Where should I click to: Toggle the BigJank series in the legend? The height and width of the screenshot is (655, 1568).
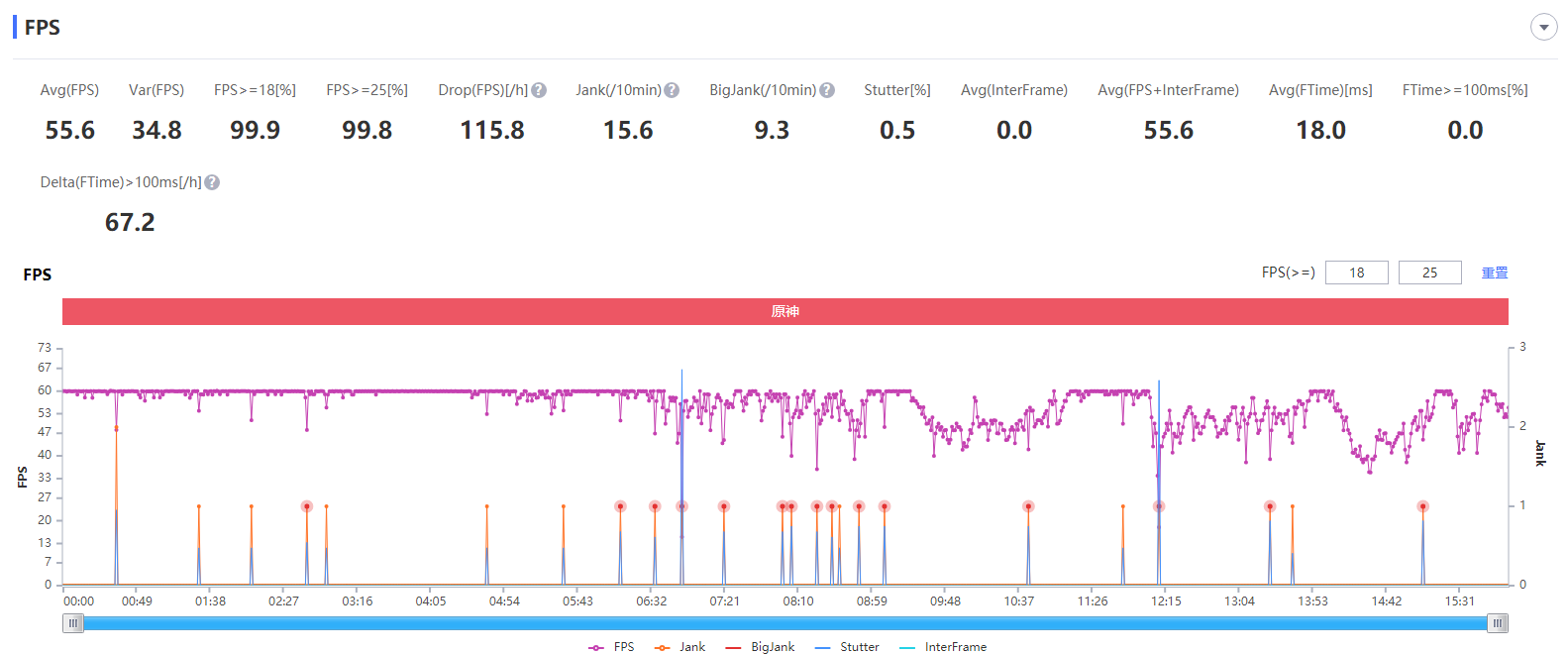pyautogui.click(x=760, y=647)
